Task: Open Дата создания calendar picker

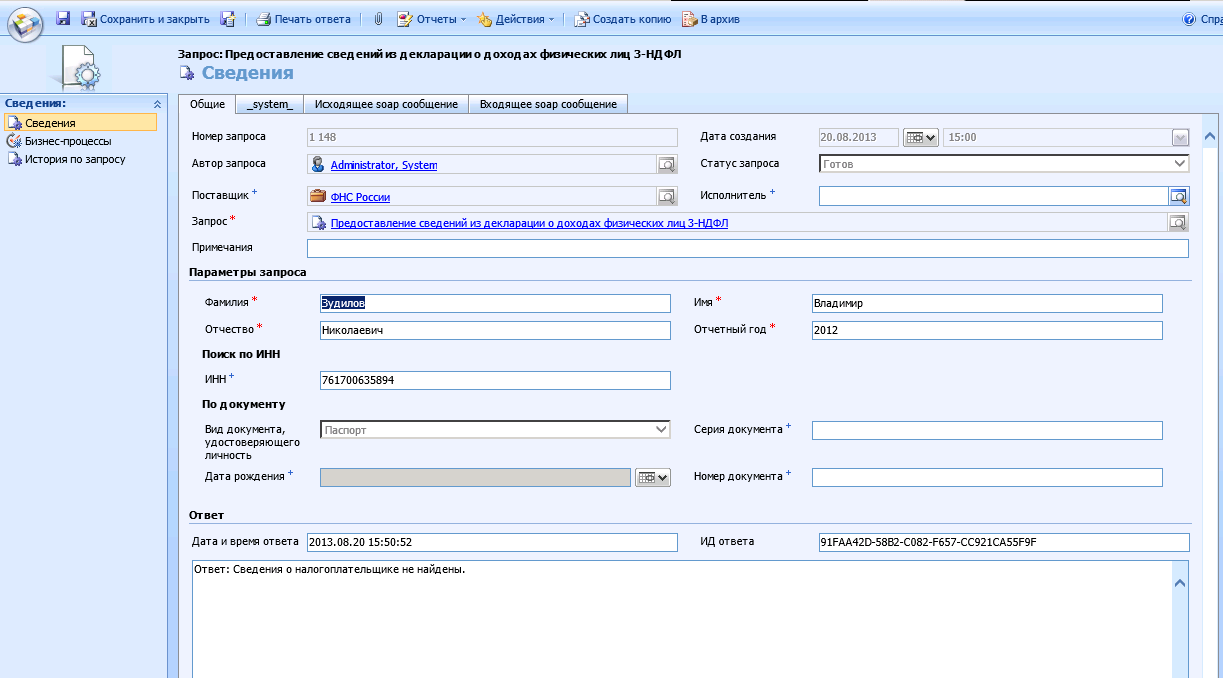Action: [920, 138]
